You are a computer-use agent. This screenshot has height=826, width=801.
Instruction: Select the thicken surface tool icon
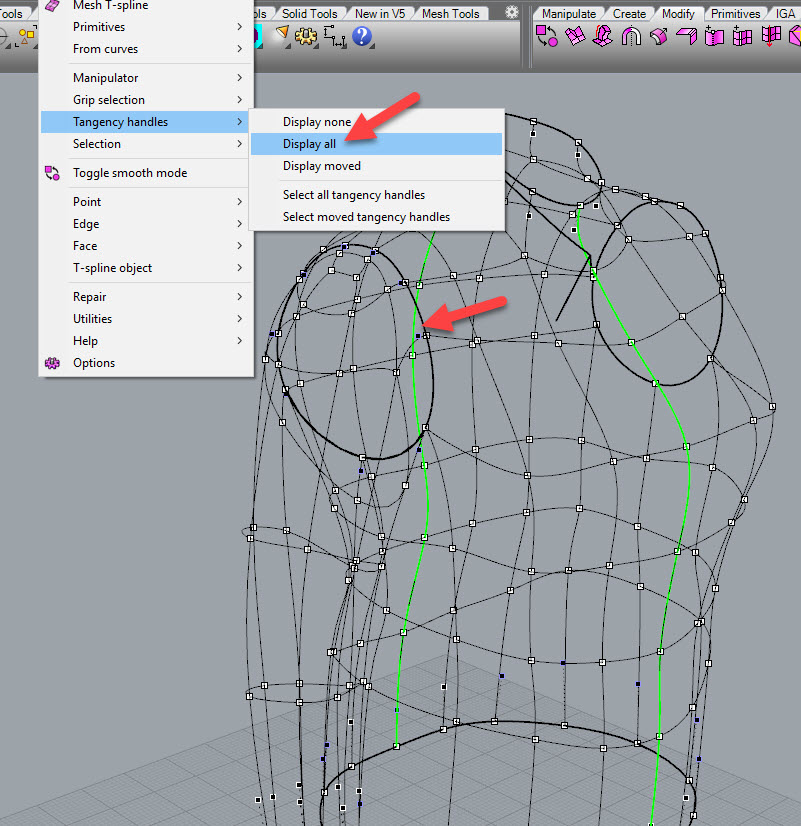point(659,36)
